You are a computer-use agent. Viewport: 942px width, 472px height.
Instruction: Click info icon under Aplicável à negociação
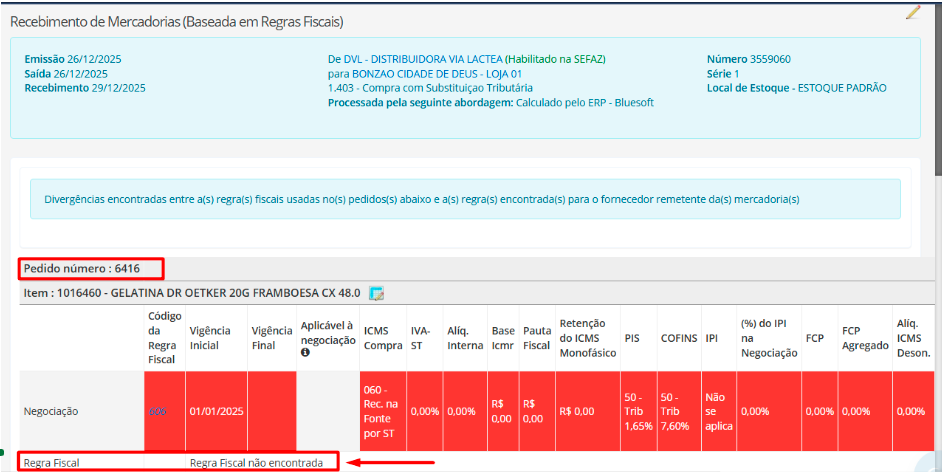point(305,353)
